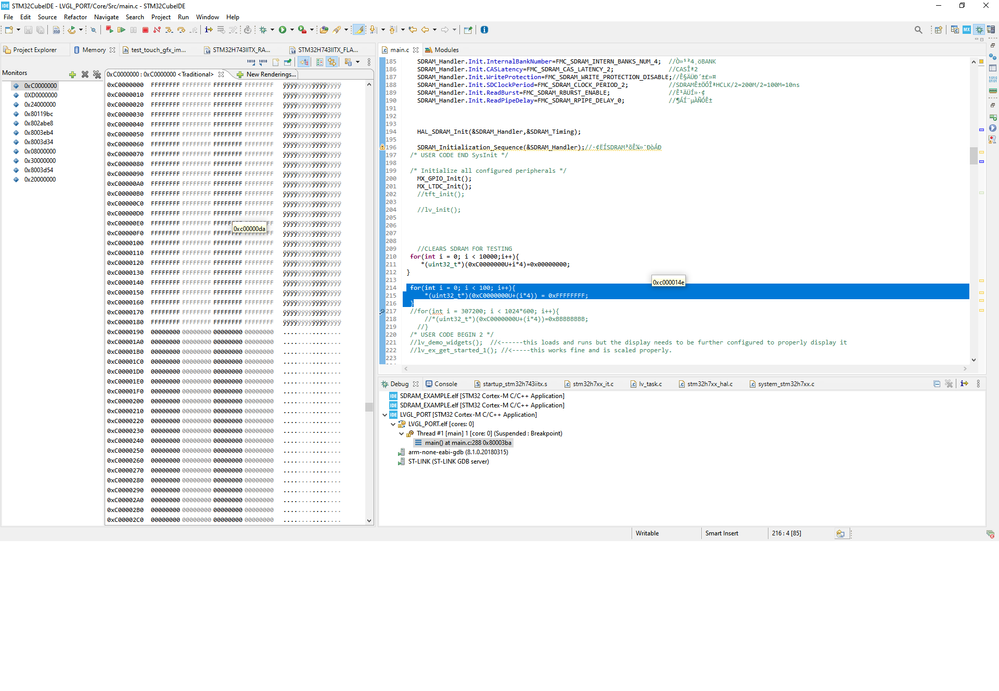Toggle Instruction Stepping Mode
999x691 pixels.
[x=208, y=30]
